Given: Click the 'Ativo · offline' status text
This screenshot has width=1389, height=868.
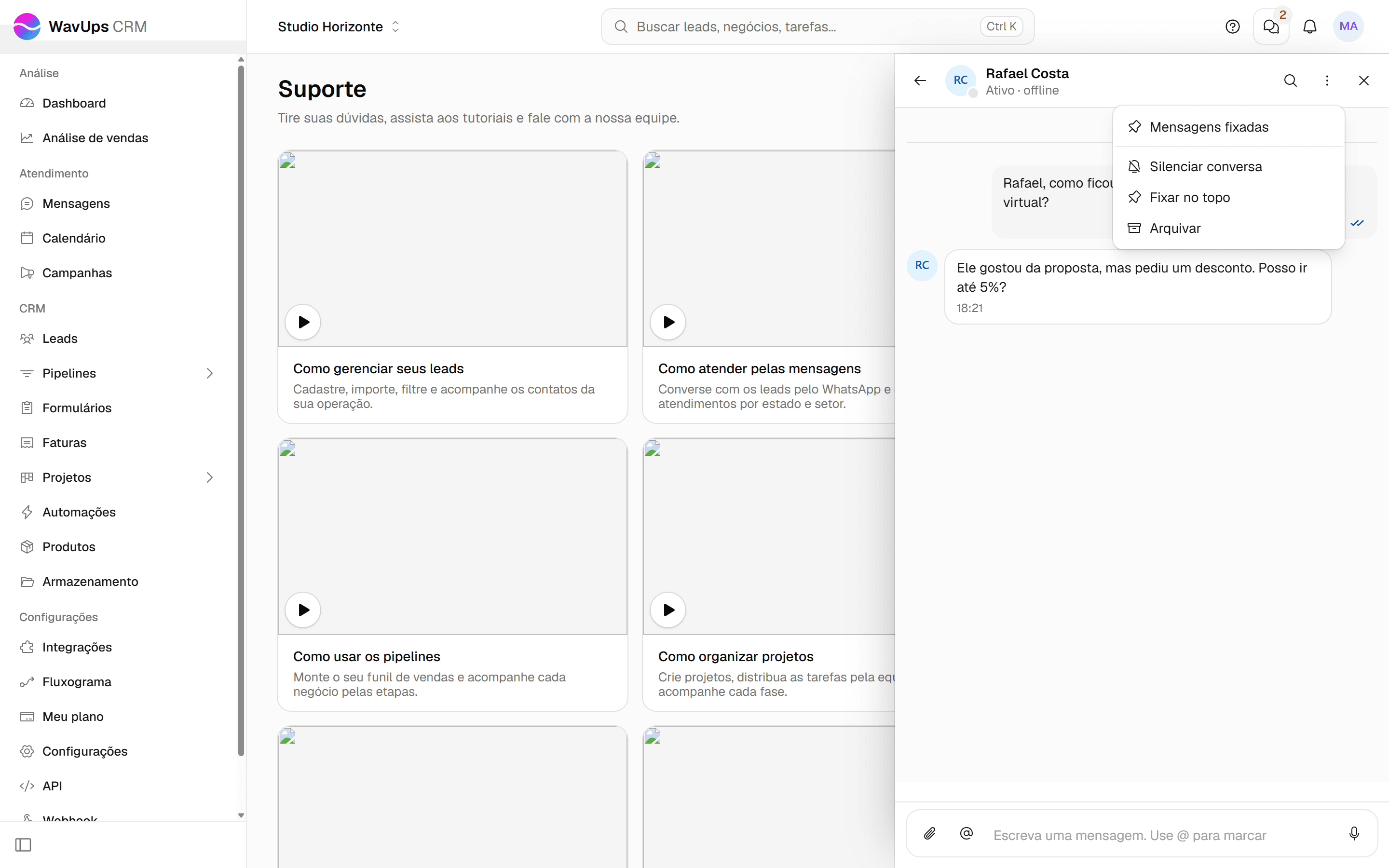Looking at the screenshot, I should pyautogui.click(x=1022, y=91).
